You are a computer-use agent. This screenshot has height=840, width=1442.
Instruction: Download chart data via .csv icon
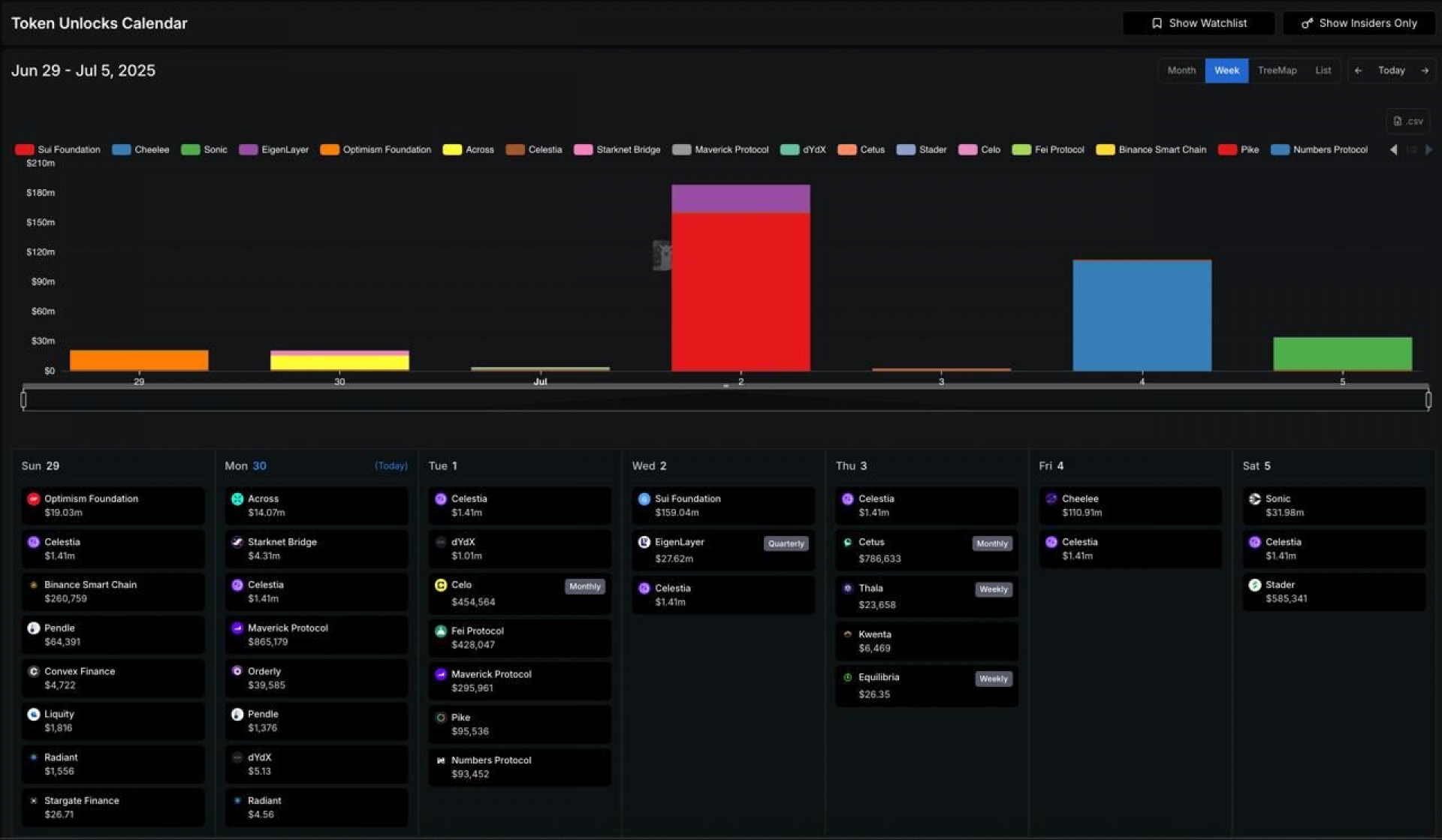(1407, 121)
